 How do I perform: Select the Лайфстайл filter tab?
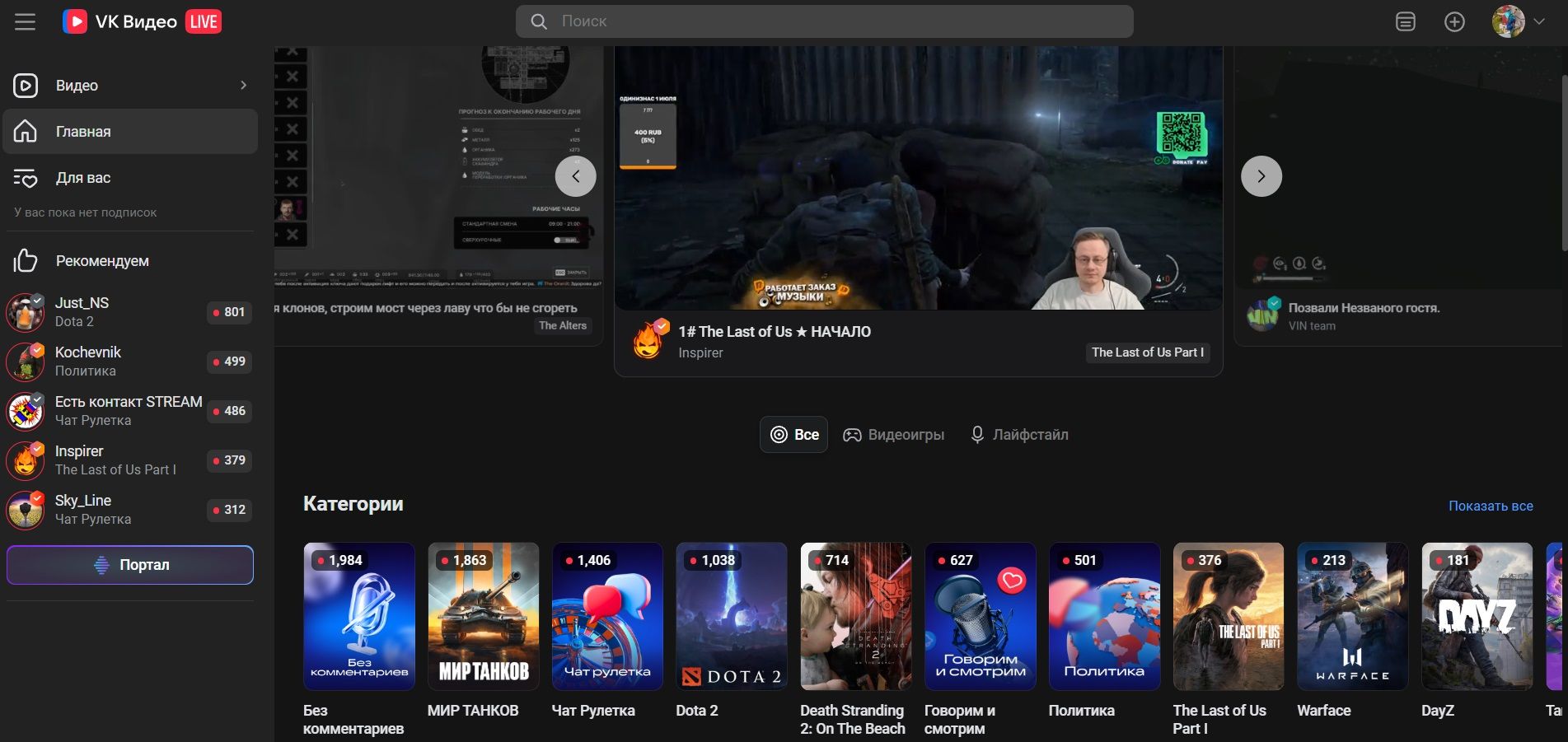coord(1019,435)
